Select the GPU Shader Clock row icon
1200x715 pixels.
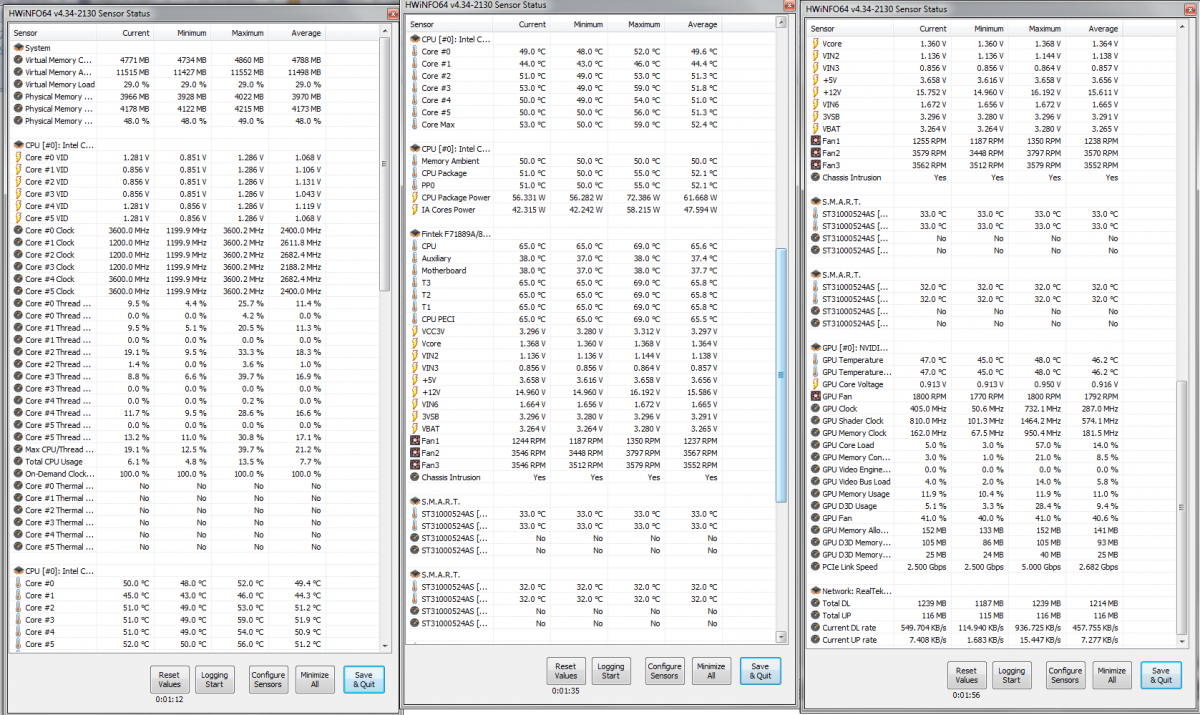(815, 421)
